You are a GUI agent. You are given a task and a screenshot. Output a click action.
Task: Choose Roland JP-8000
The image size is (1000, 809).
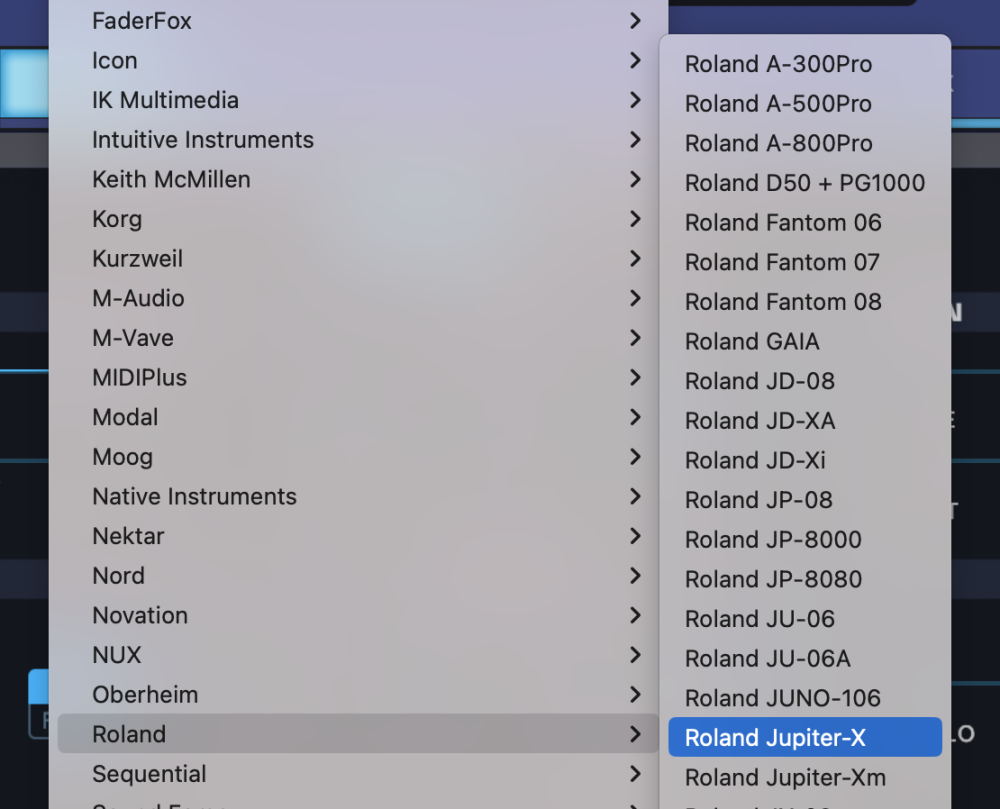(805, 539)
